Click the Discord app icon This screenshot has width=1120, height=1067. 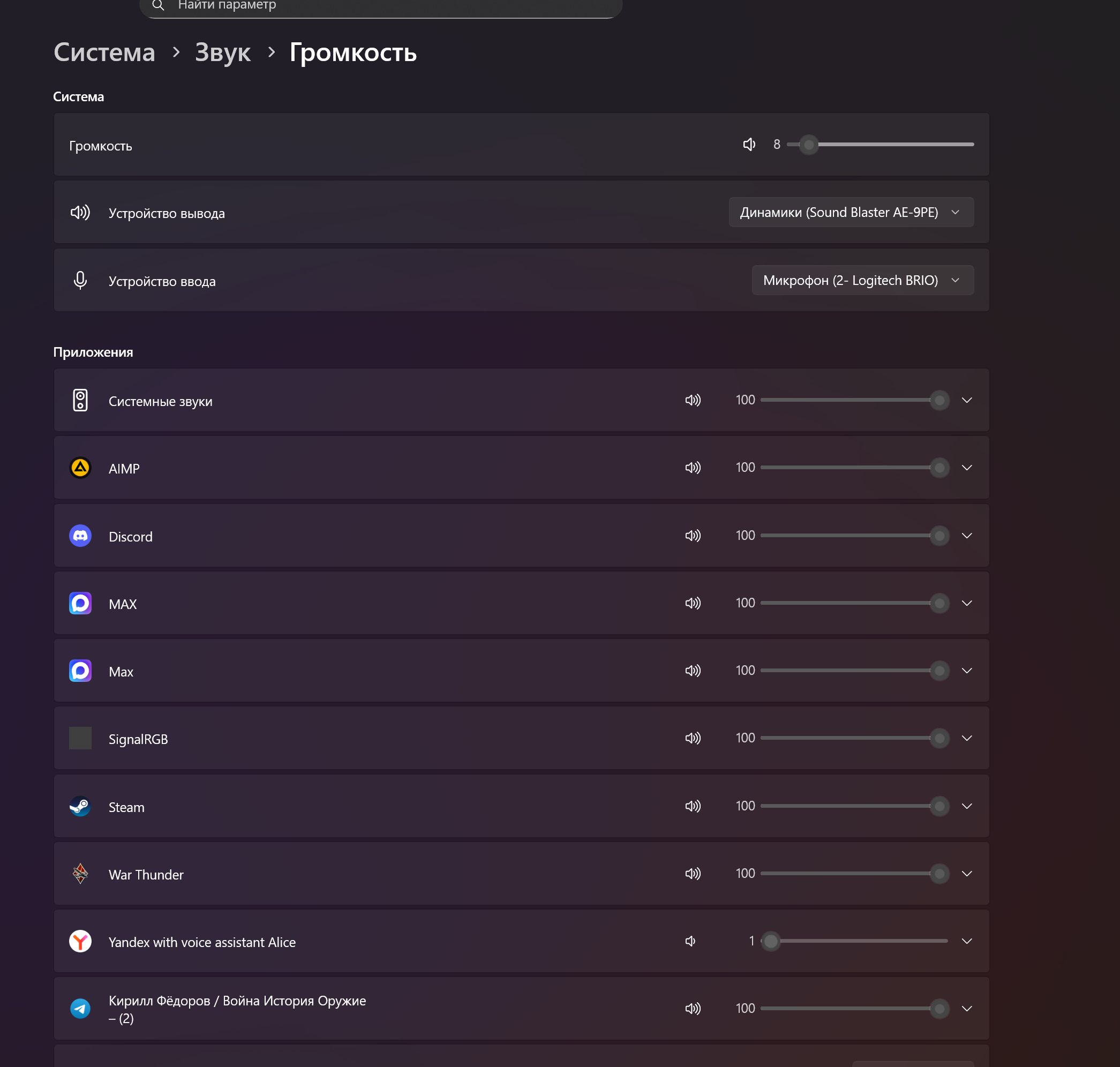coord(80,536)
